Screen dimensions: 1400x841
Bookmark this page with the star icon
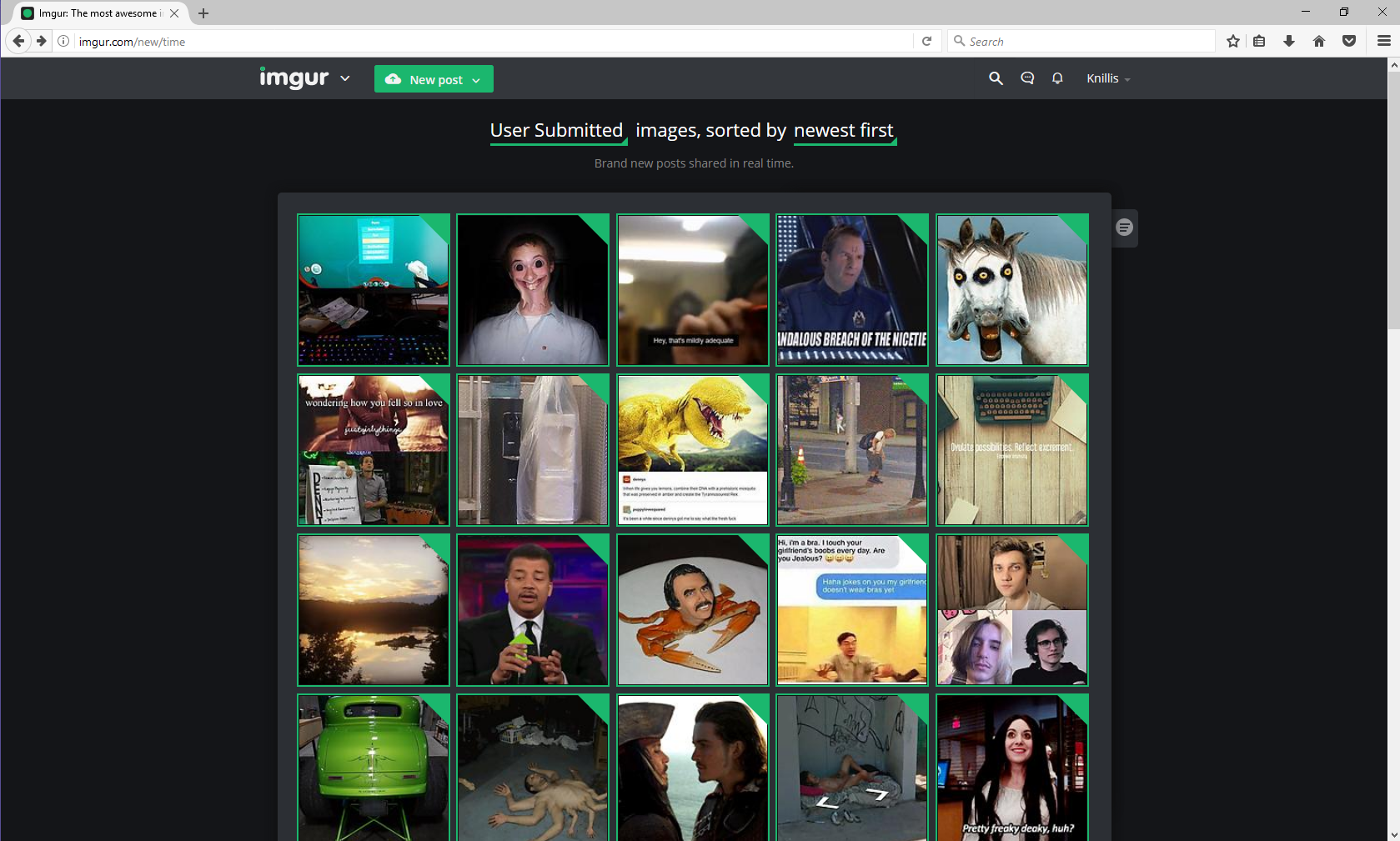[x=1233, y=41]
